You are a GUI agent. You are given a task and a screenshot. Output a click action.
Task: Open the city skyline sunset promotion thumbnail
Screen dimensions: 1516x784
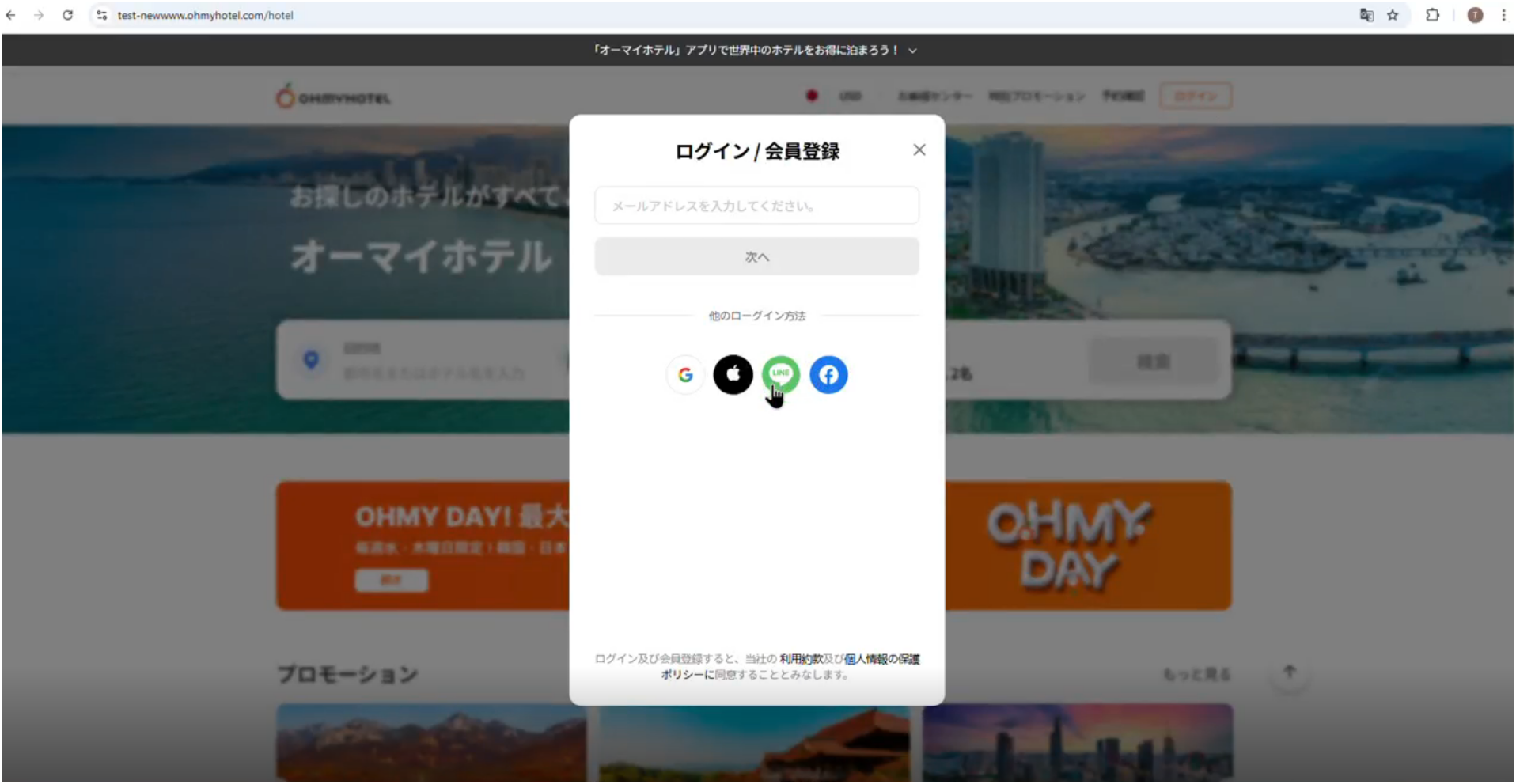1078,744
